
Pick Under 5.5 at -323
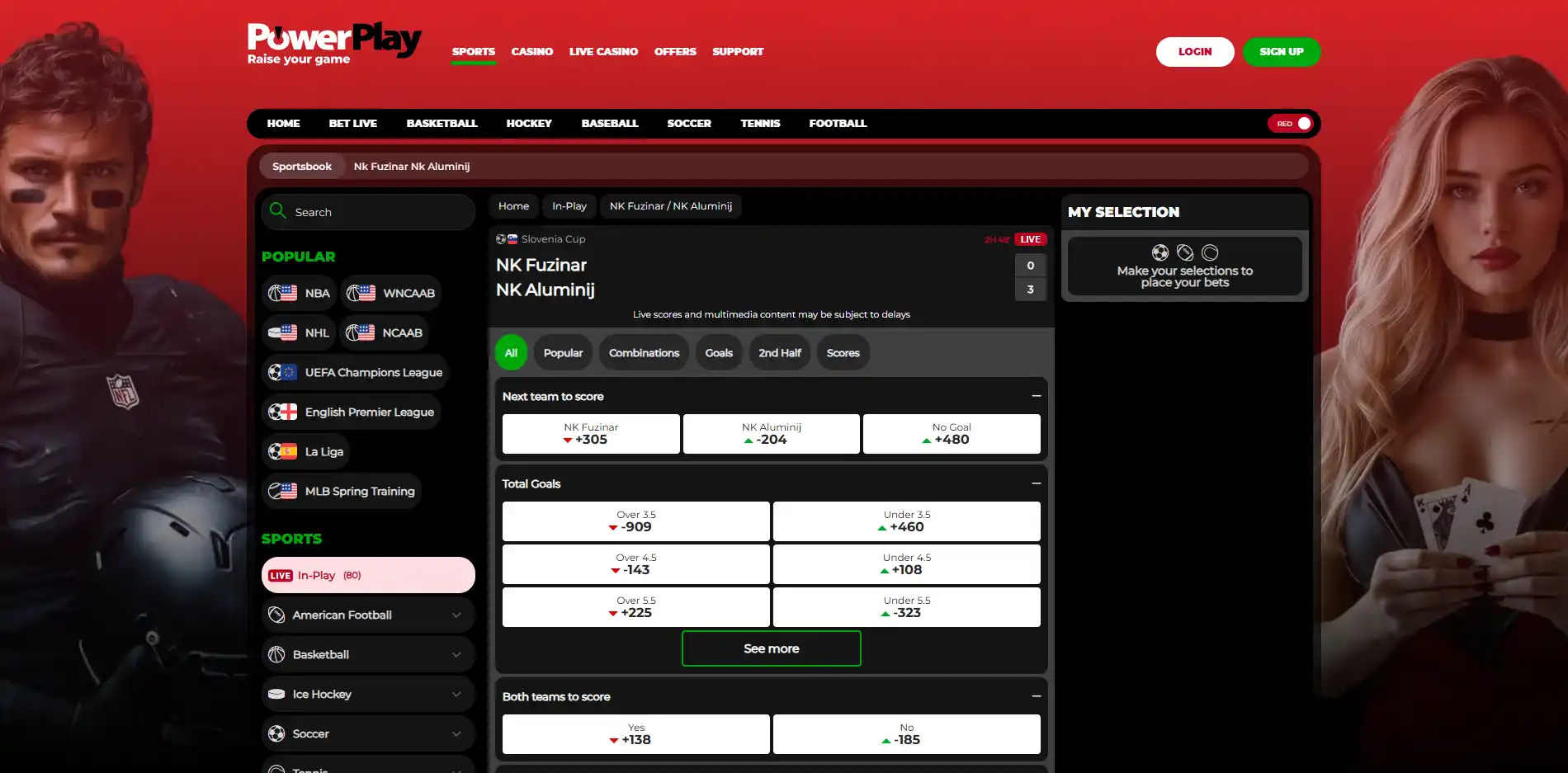click(907, 607)
